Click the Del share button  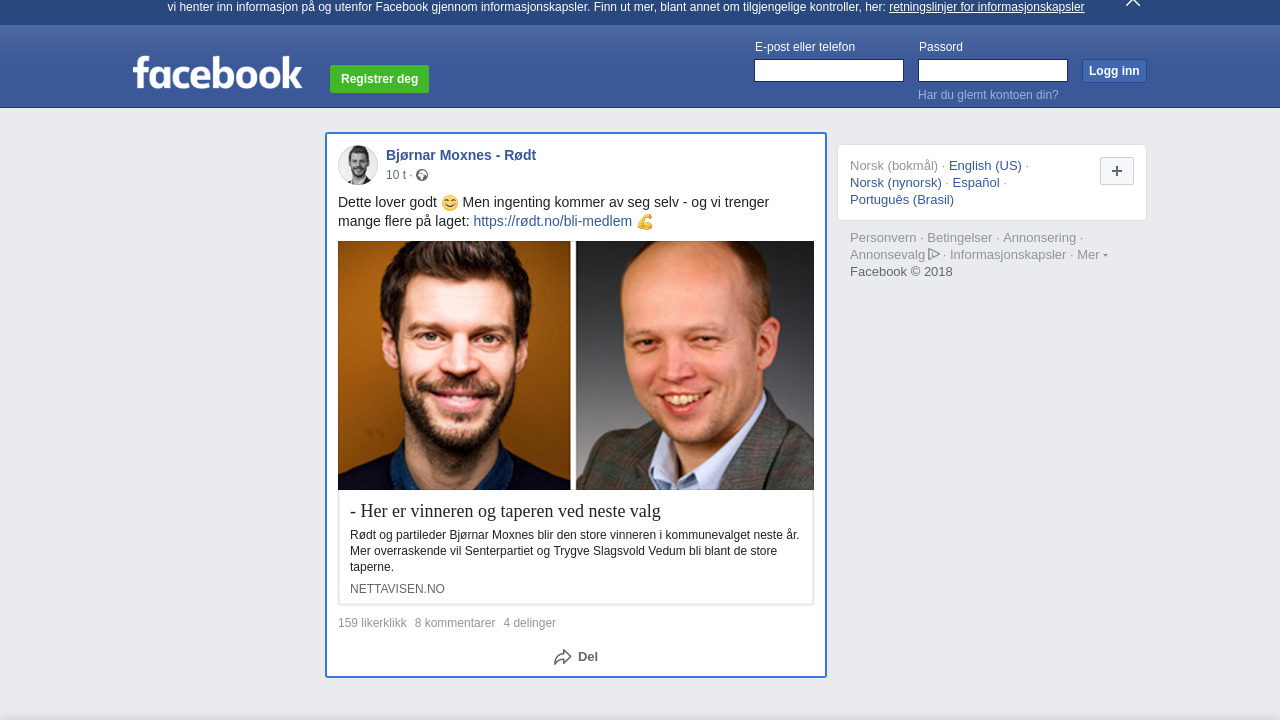576,657
